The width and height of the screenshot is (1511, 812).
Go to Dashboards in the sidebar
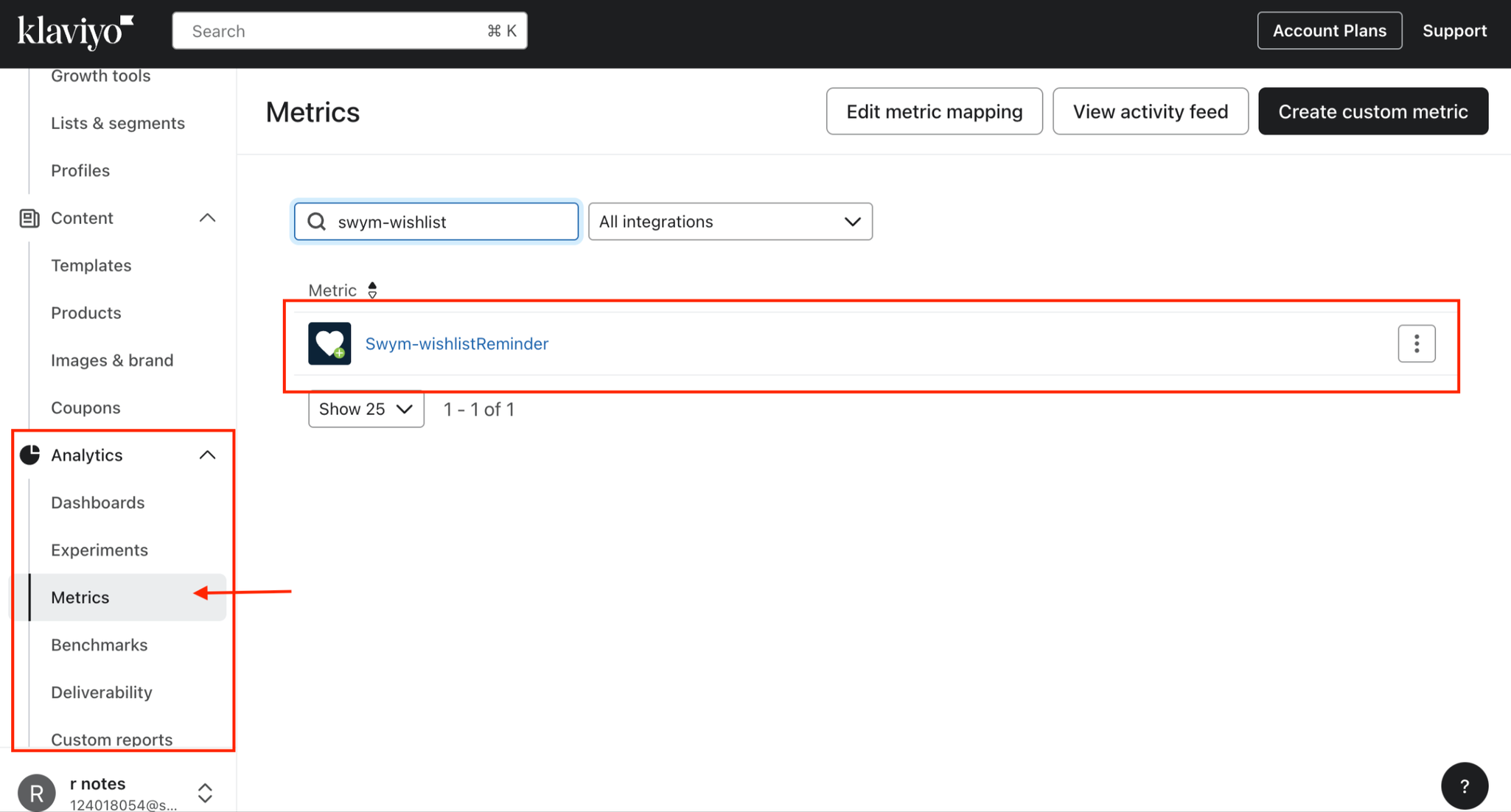click(97, 503)
